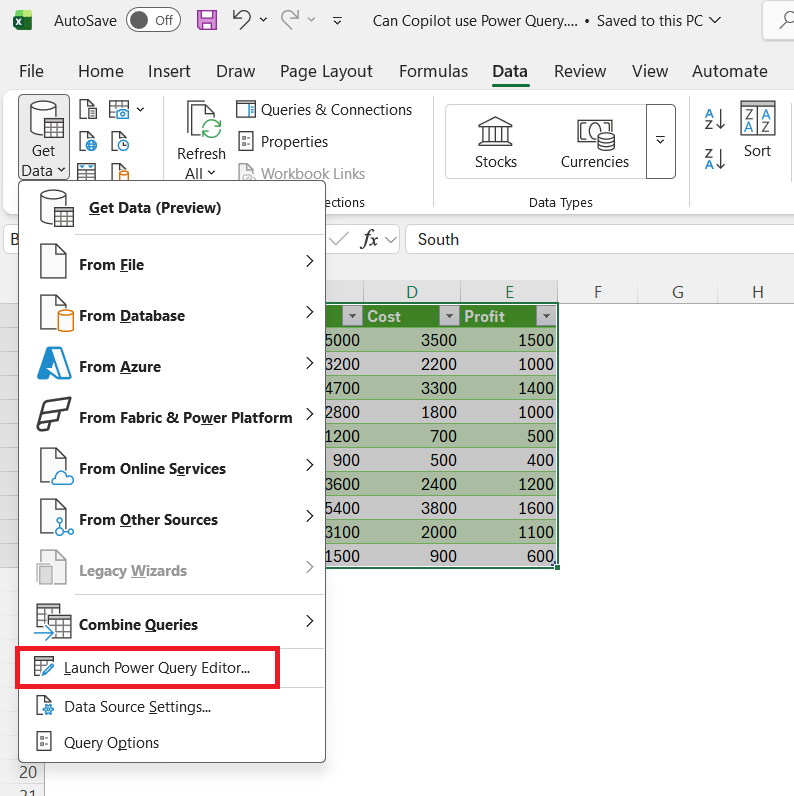This screenshot has height=796, width=794.
Task: Click the Cost cell showing 2400
Action: pos(412,484)
